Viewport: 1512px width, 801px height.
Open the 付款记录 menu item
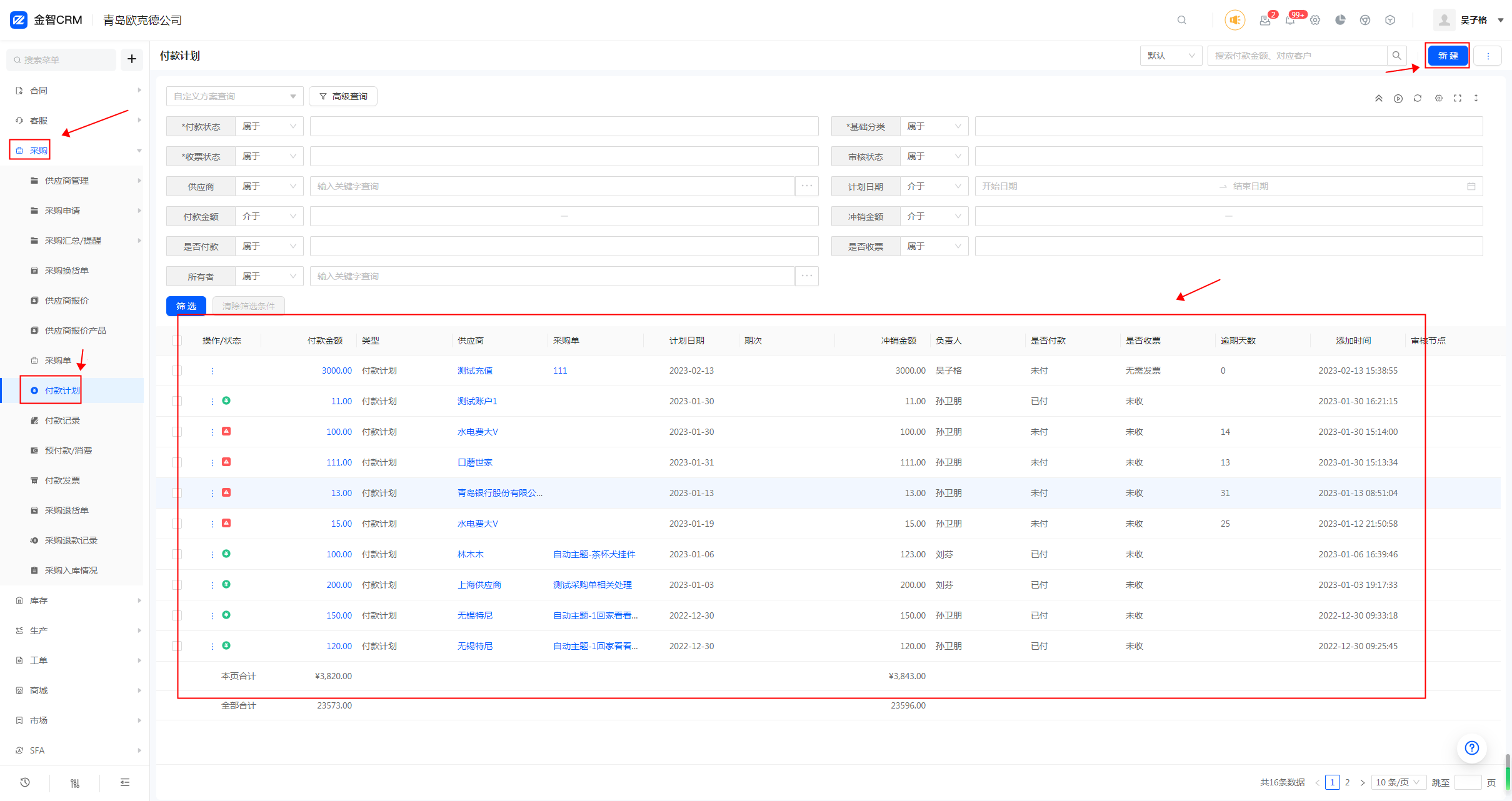[63, 420]
